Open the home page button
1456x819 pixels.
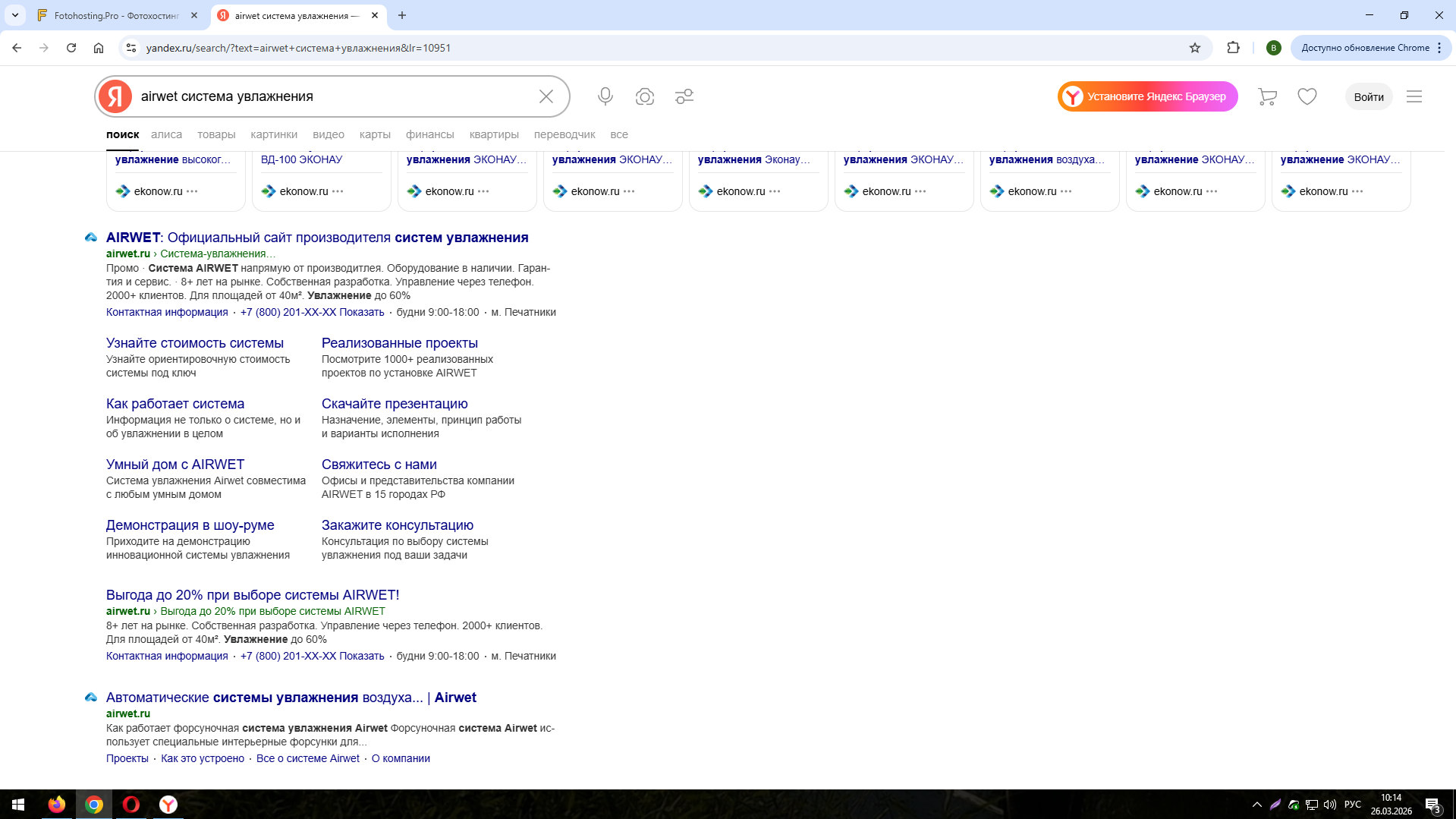pyautogui.click(x=99, y=48)
